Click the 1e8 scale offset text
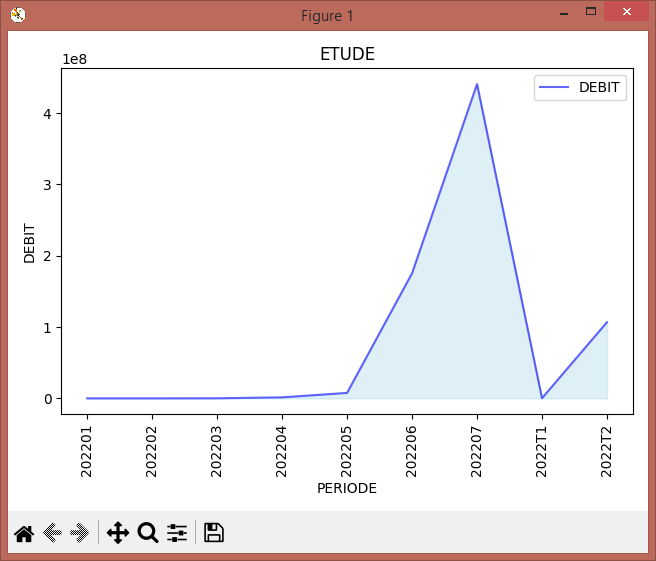 [74, 59]
